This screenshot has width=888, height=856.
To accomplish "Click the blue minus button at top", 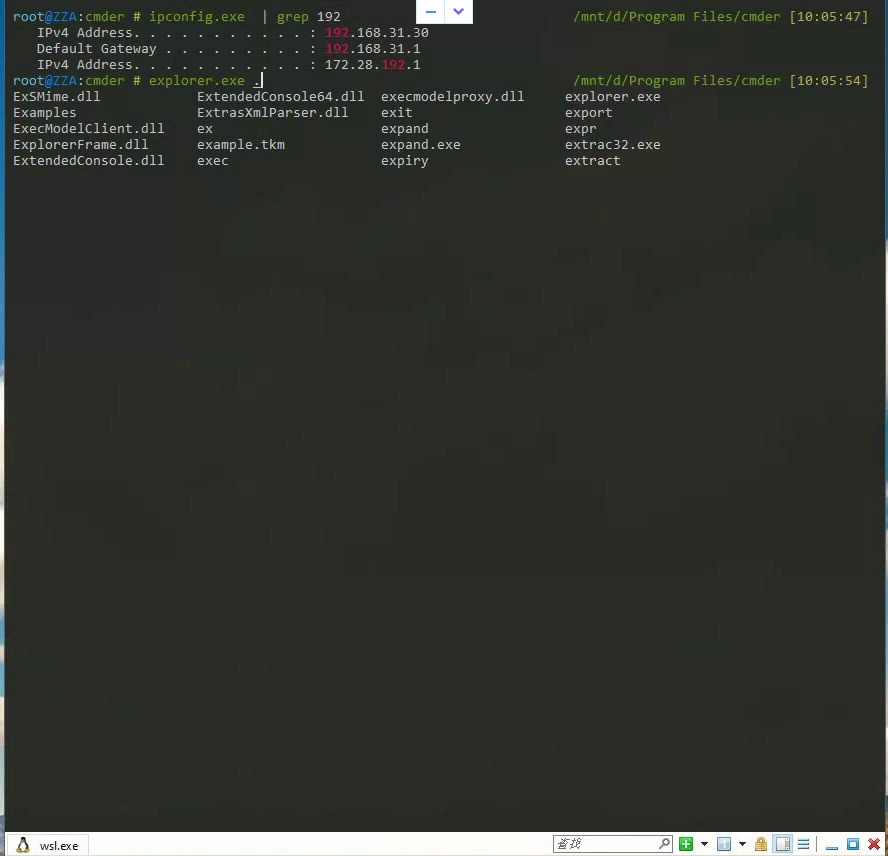I will (x=430, y=11).
